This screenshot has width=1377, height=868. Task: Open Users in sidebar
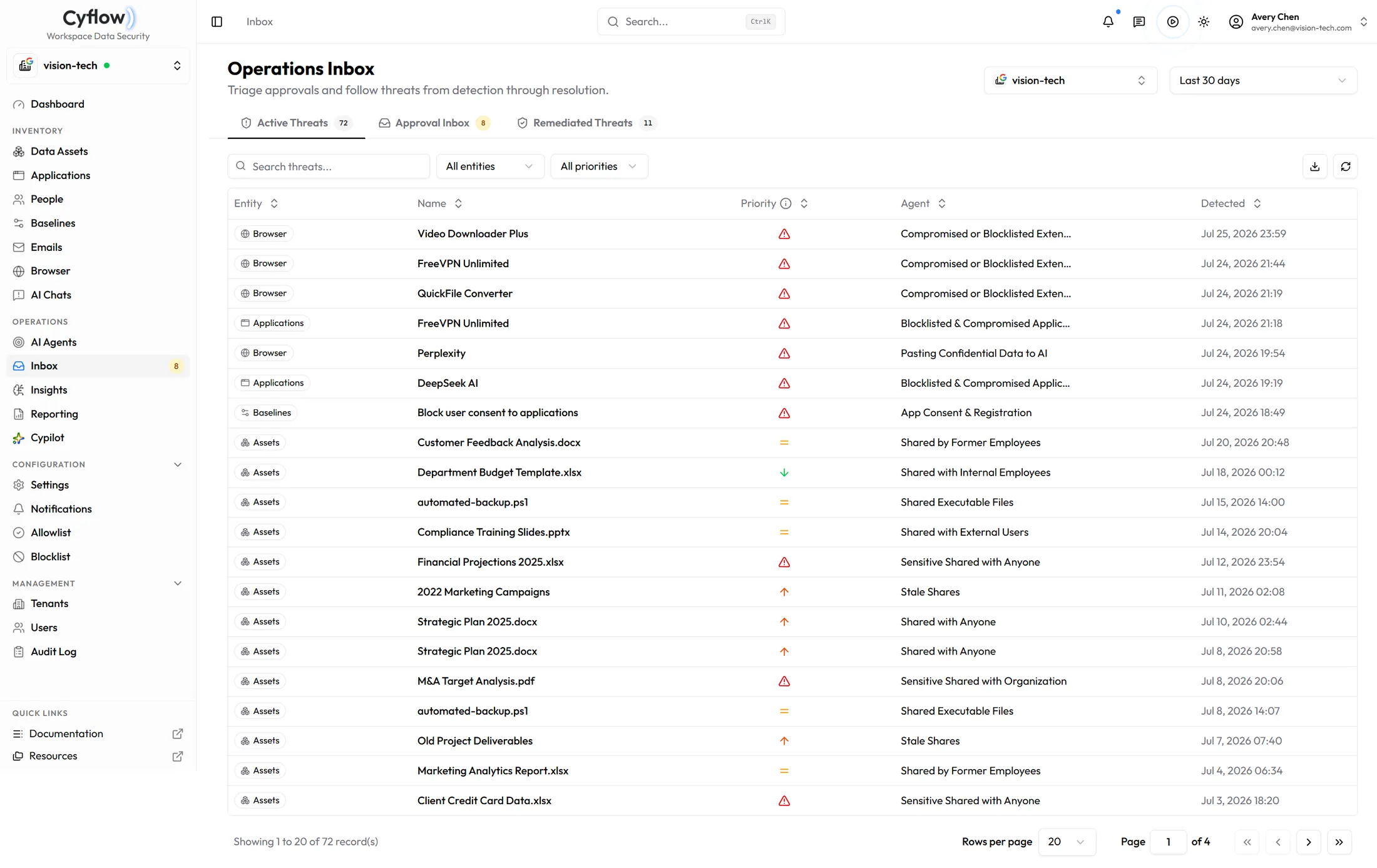44,628
